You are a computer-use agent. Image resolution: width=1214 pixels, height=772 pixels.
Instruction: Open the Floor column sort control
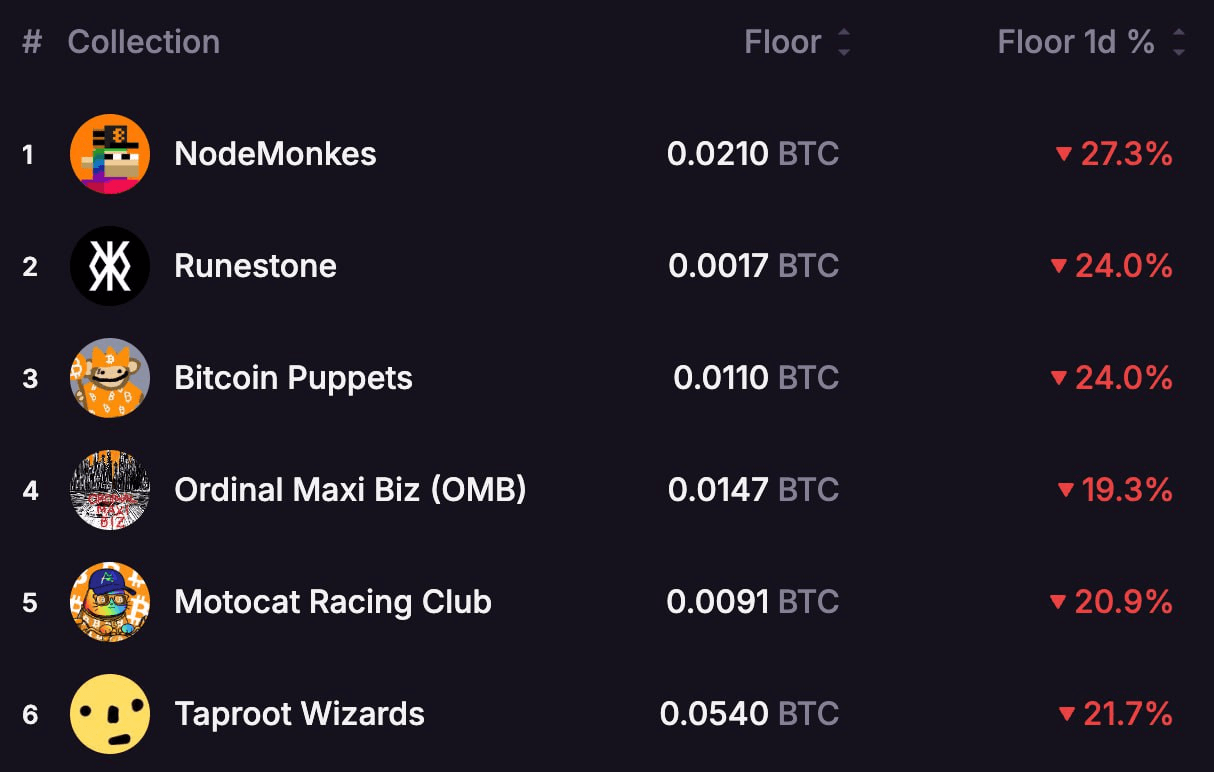(843, 42)
